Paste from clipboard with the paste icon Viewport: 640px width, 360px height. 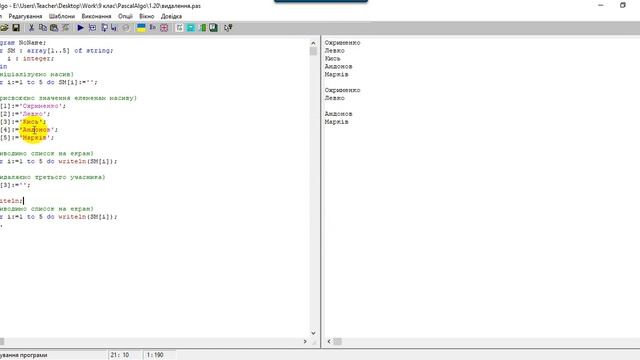(x=54, y=28)
